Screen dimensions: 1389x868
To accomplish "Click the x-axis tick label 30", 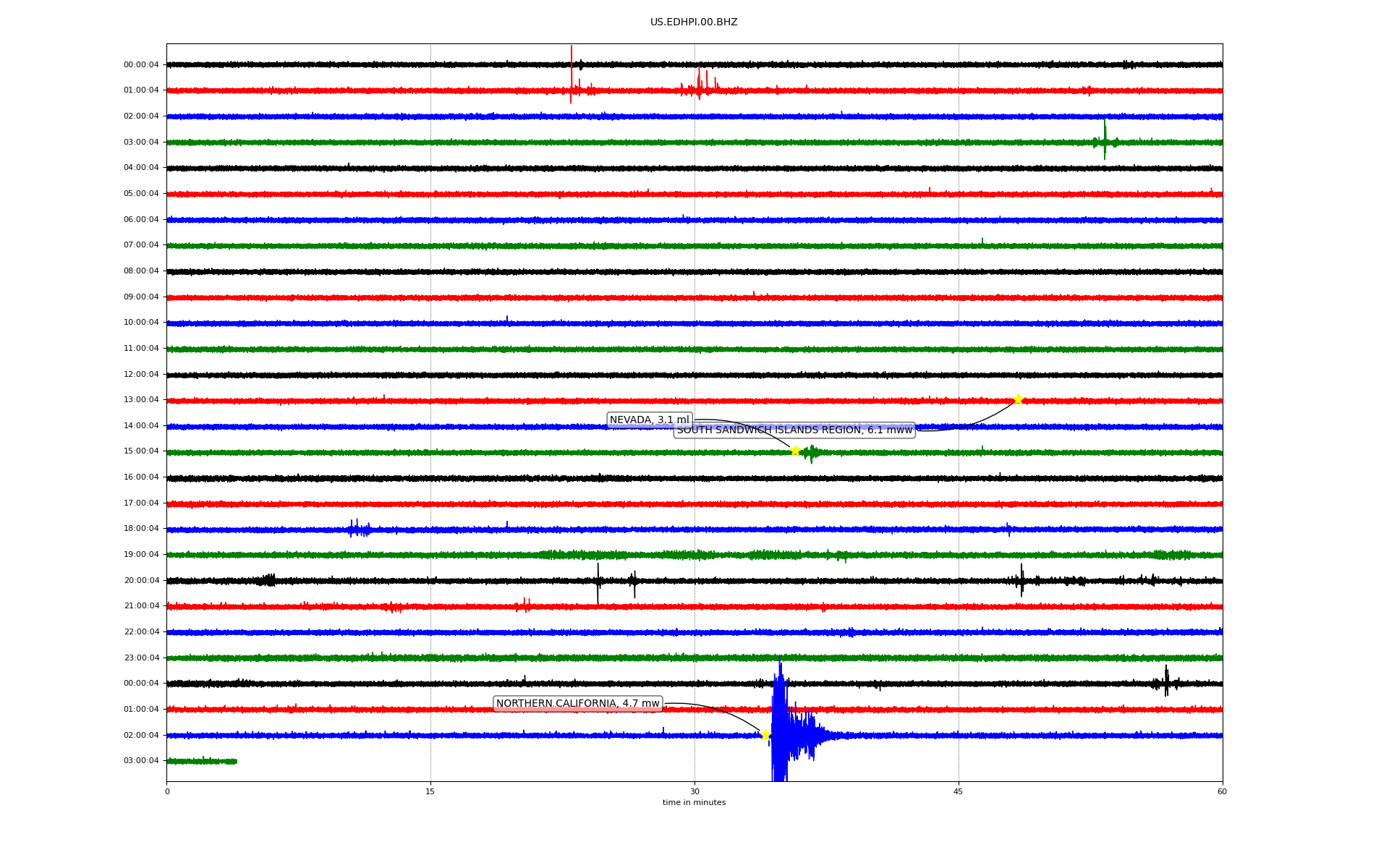I will coord(694,791).
